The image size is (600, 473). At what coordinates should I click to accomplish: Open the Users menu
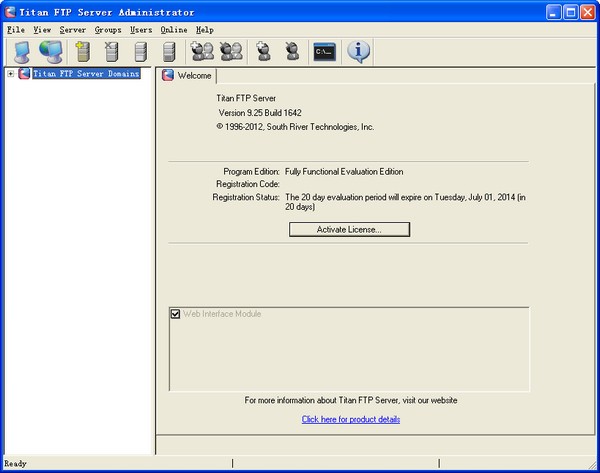(141, 30)
